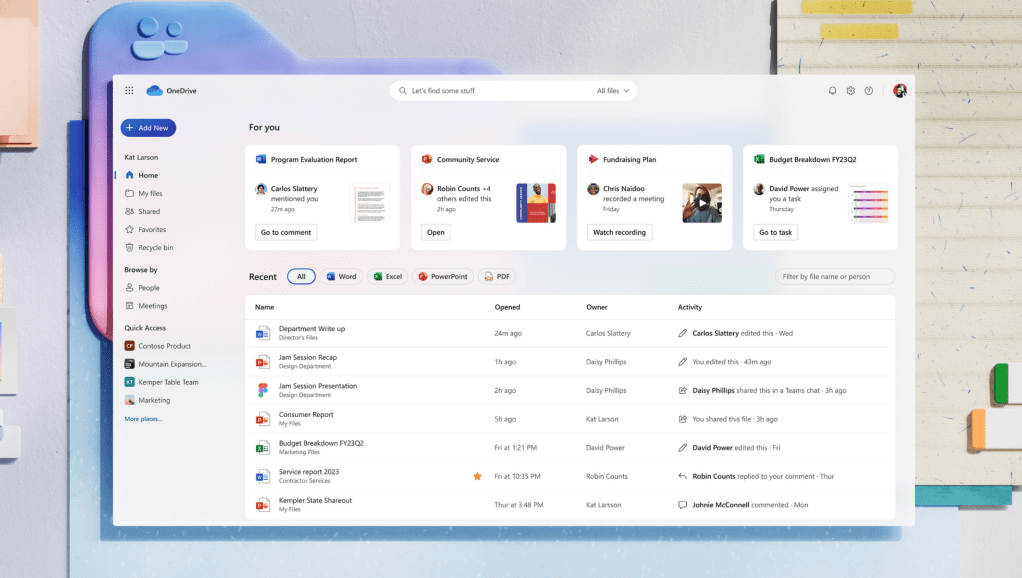The height and width of the screenshot is (578, 1022).
Task: Click the Watch recording button
Action: [x=619, y=232]
